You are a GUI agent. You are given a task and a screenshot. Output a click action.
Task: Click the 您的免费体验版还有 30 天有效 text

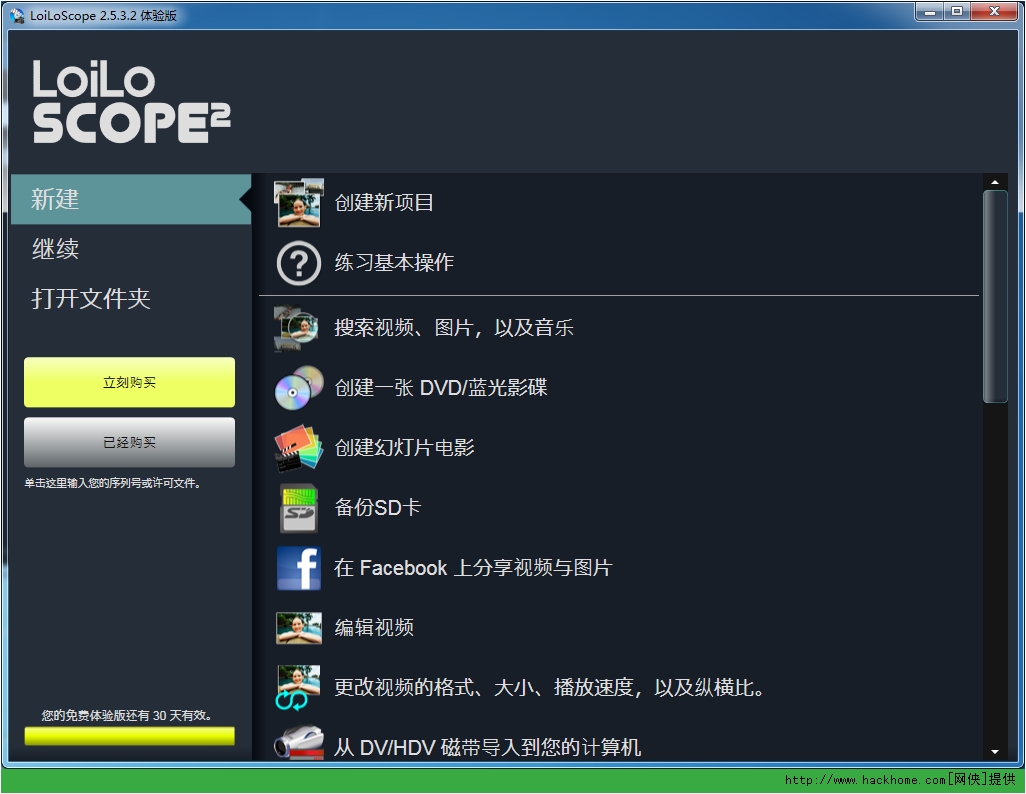[x=126, y=715]
